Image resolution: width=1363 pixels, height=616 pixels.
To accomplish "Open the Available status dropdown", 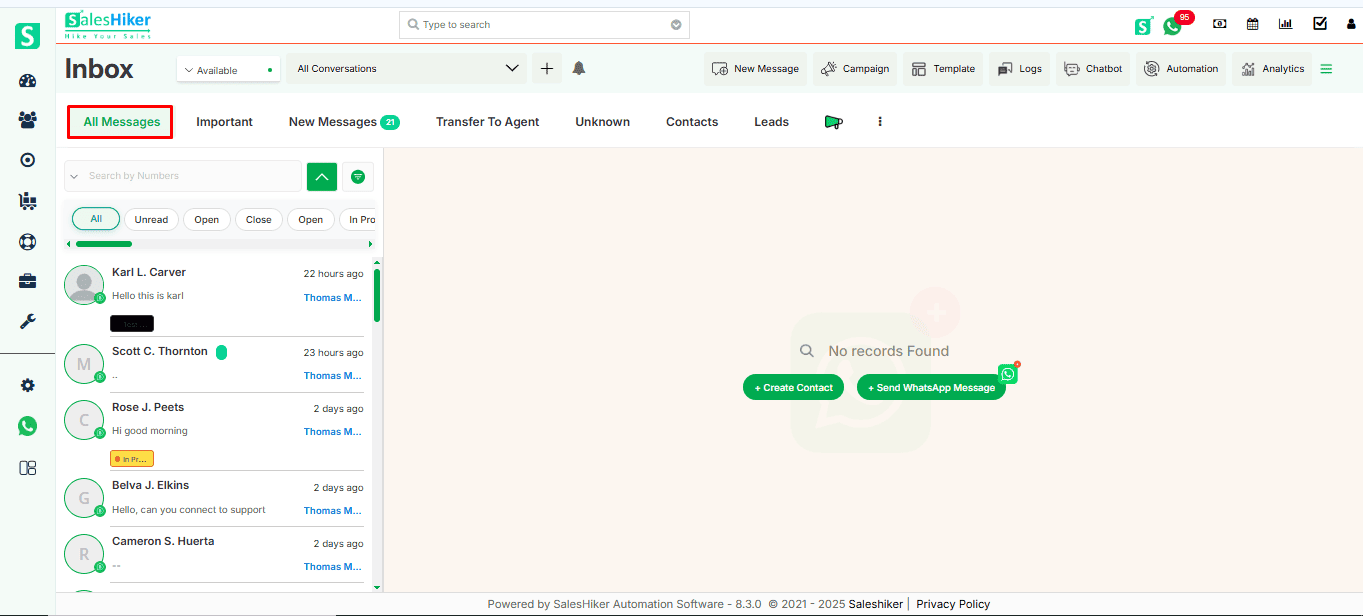I will click(x=228, y=70).
